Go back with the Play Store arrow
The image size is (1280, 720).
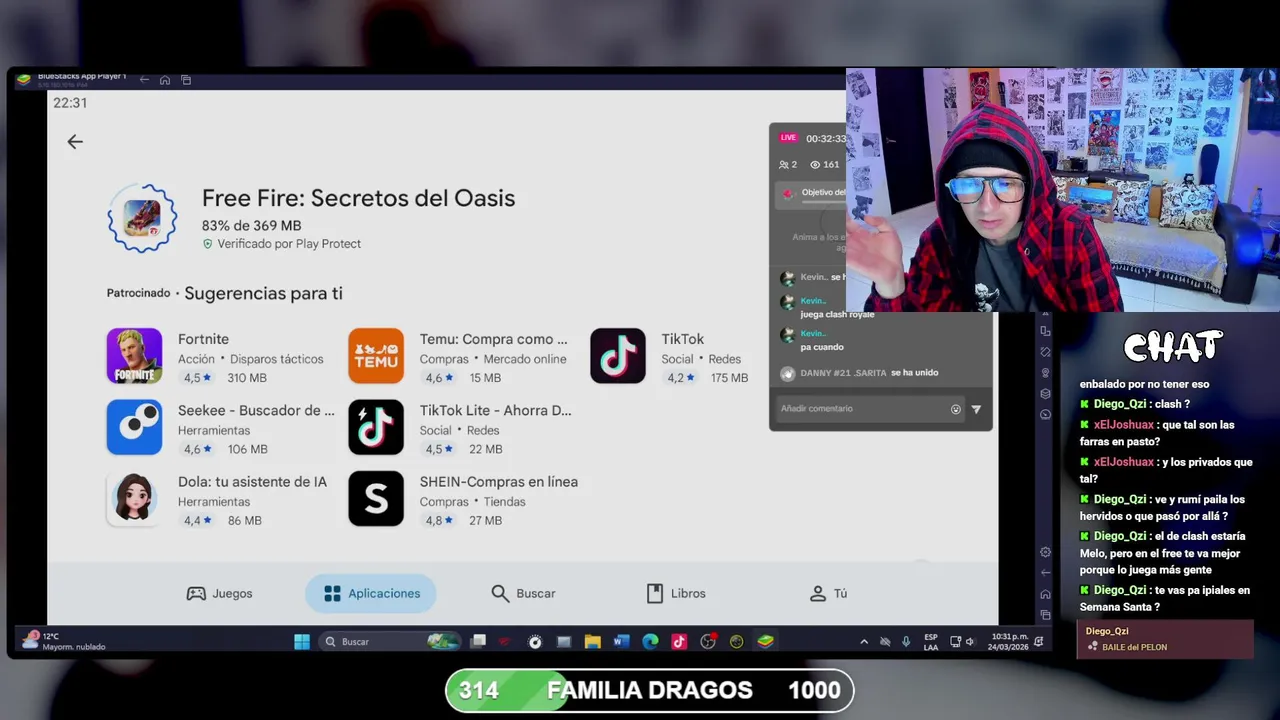point(75,142)
